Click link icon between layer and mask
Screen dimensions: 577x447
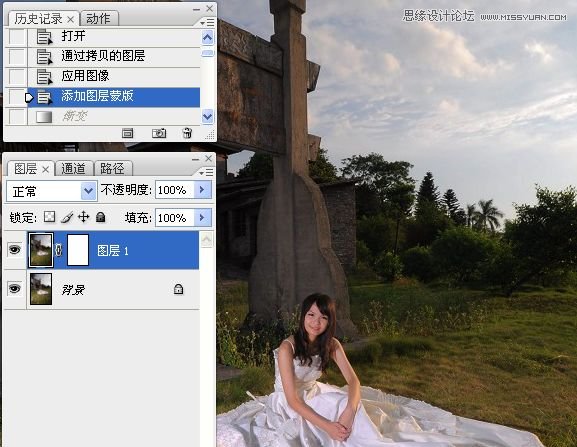point(59,250)
